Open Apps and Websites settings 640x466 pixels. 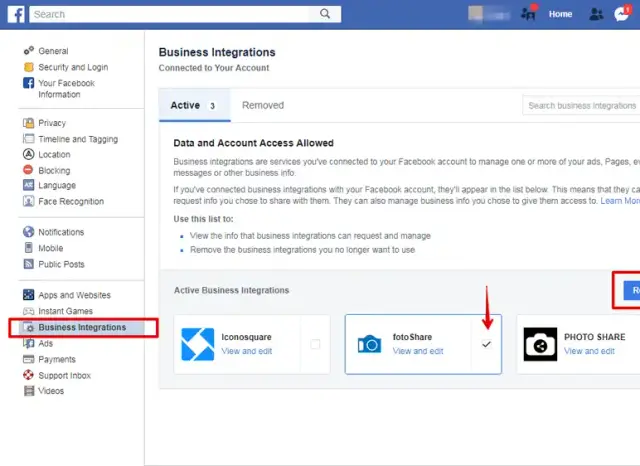[x=74, y=295]
